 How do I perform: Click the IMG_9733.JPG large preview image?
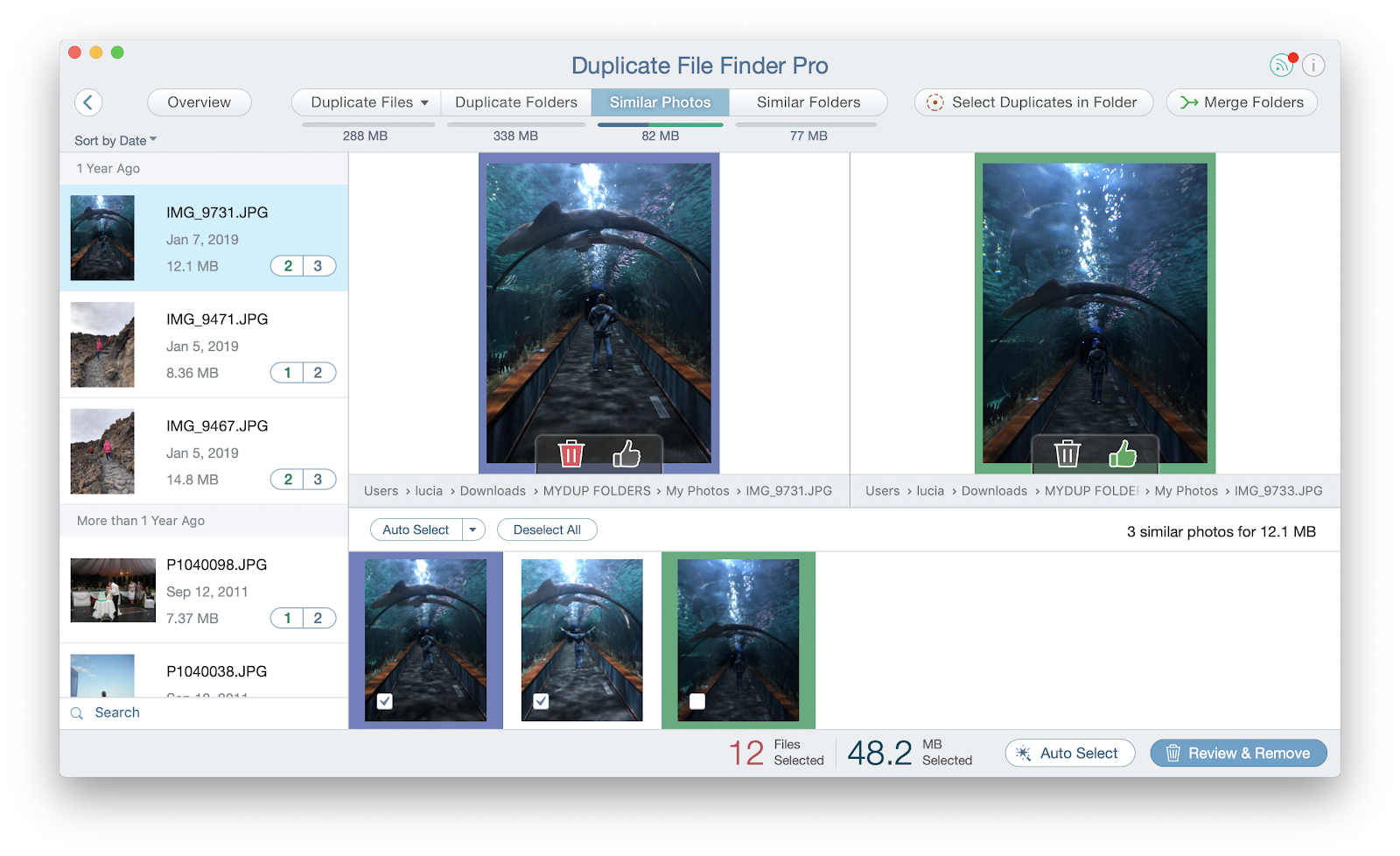click(1095, 312)
